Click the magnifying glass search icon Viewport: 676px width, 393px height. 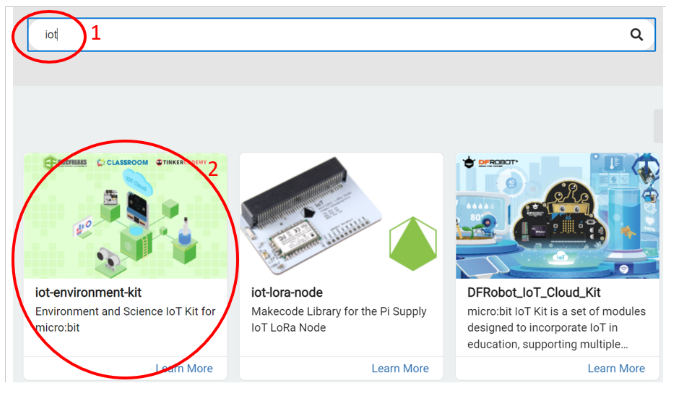point(636,34)
